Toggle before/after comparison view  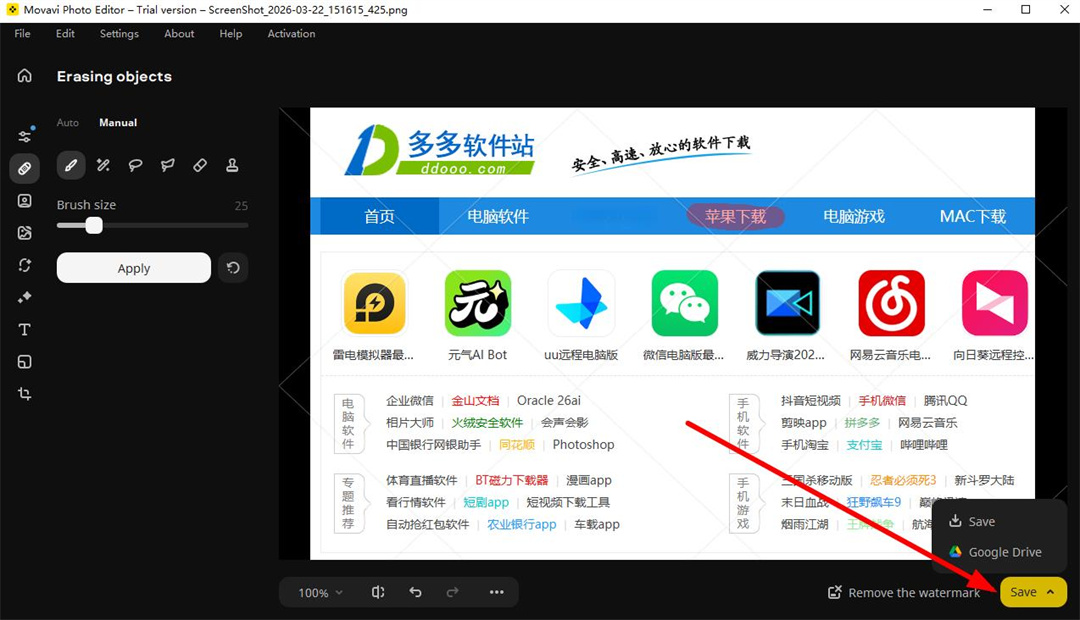tap(378, 592)
